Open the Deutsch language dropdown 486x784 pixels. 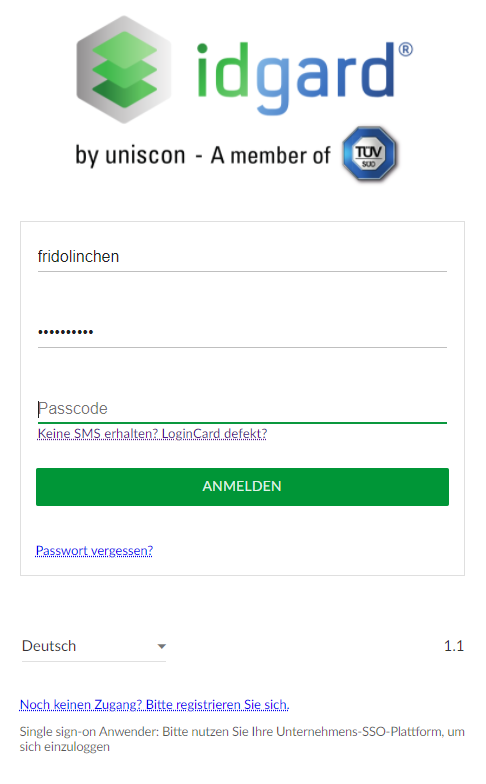point(94,646)
